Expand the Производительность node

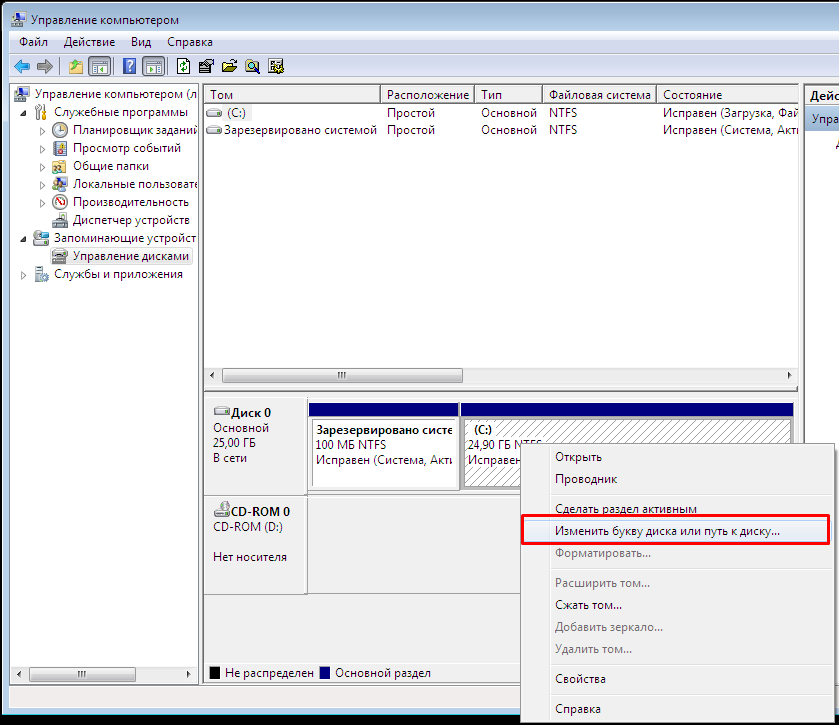pyautogui.click(x=42, y=203)
